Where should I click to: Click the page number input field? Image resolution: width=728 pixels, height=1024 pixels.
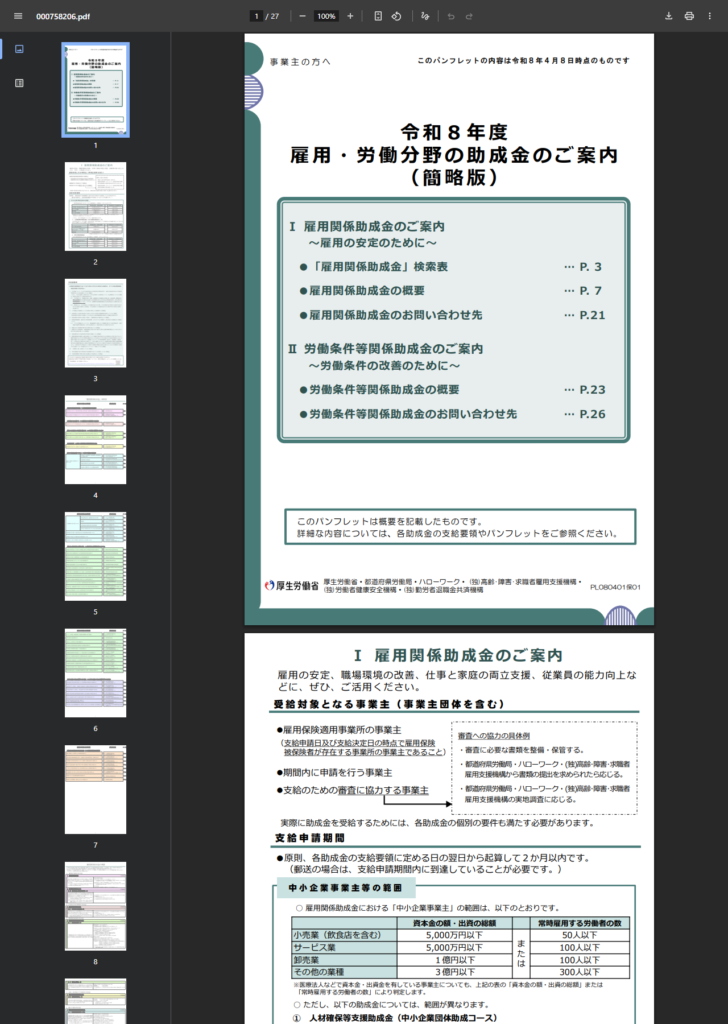257,16
